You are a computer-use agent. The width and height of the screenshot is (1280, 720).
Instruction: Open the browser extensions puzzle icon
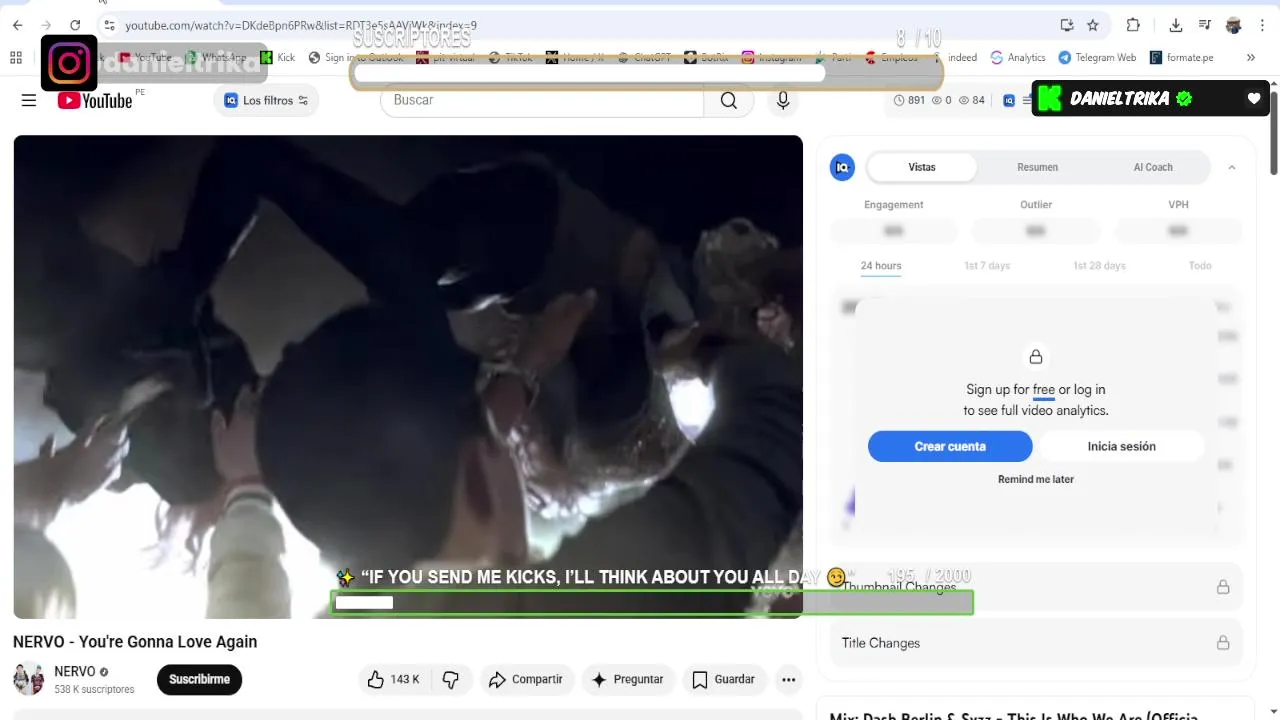1133,25
